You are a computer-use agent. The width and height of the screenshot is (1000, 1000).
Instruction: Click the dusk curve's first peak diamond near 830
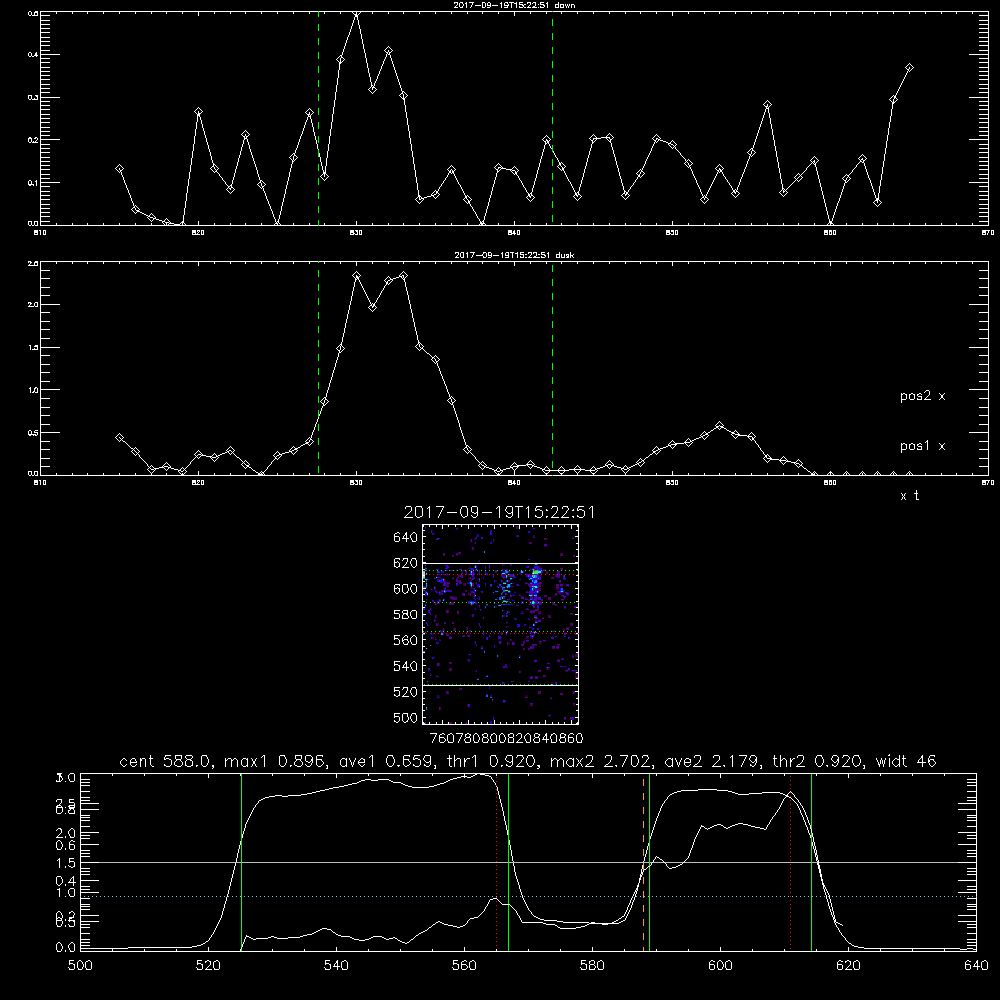coord(357,276)
